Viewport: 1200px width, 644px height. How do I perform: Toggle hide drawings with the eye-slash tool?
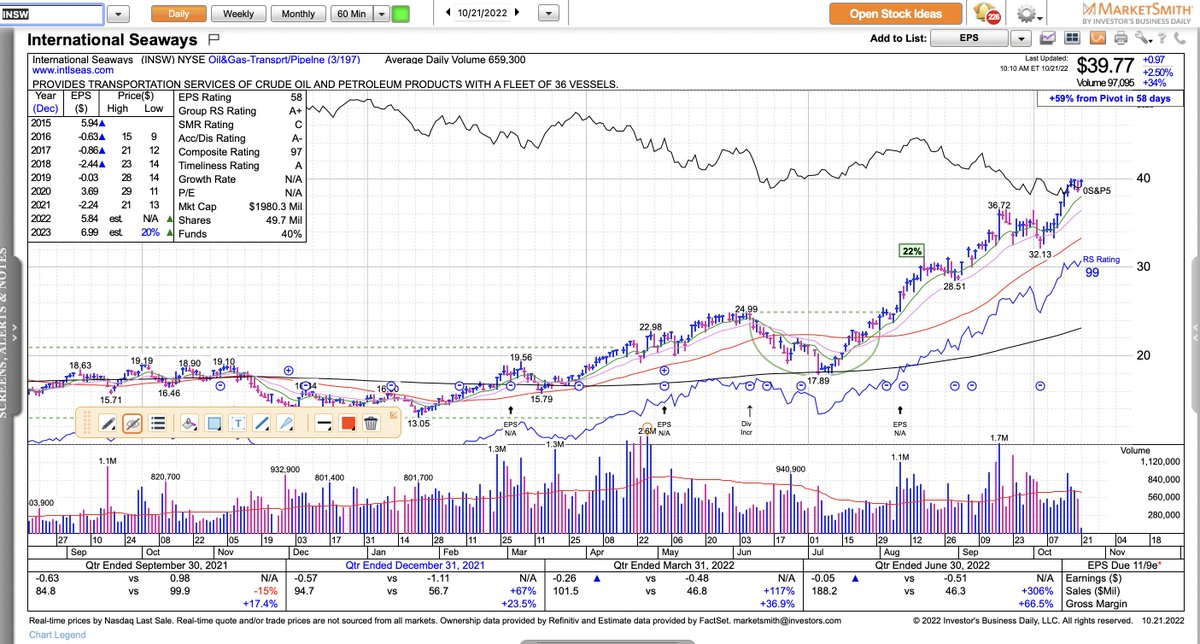(132, 423)
